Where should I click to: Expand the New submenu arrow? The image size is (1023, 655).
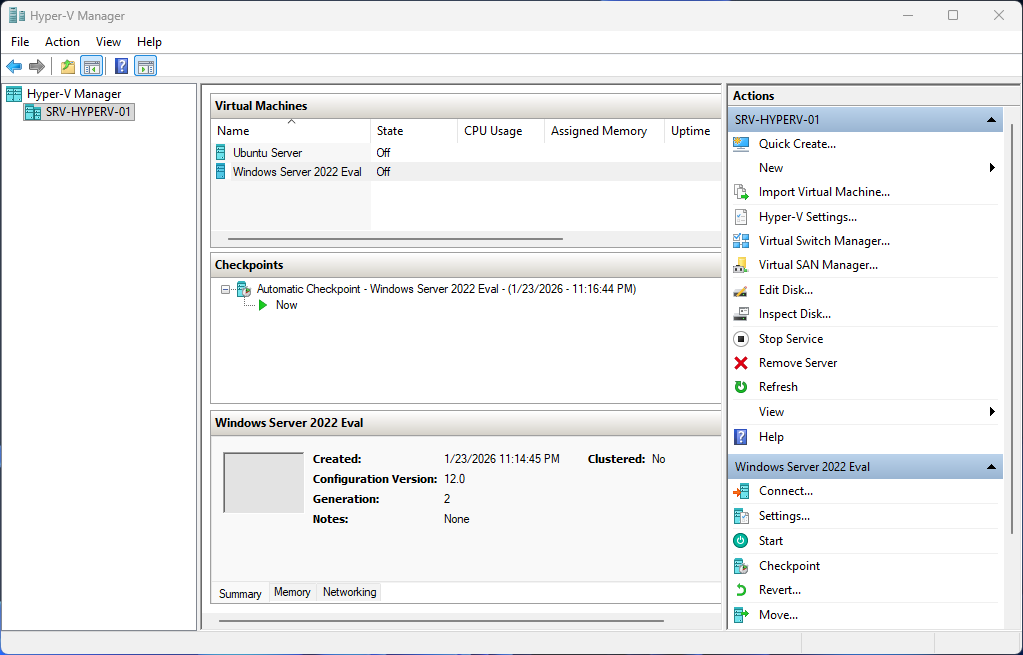pos(991,167)
